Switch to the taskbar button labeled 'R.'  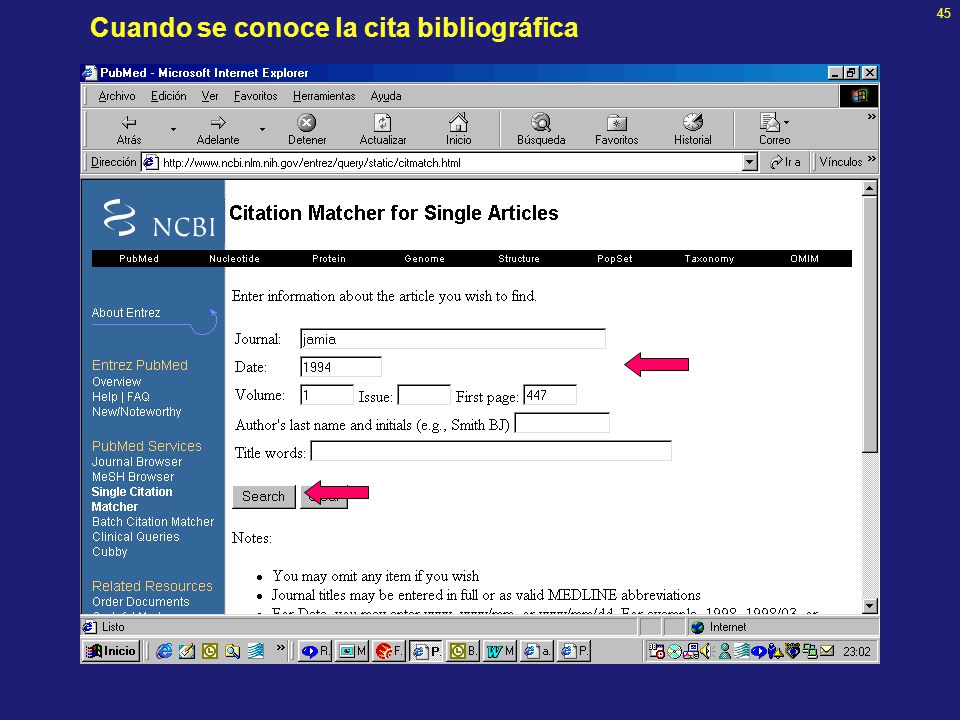click(315, 651)
